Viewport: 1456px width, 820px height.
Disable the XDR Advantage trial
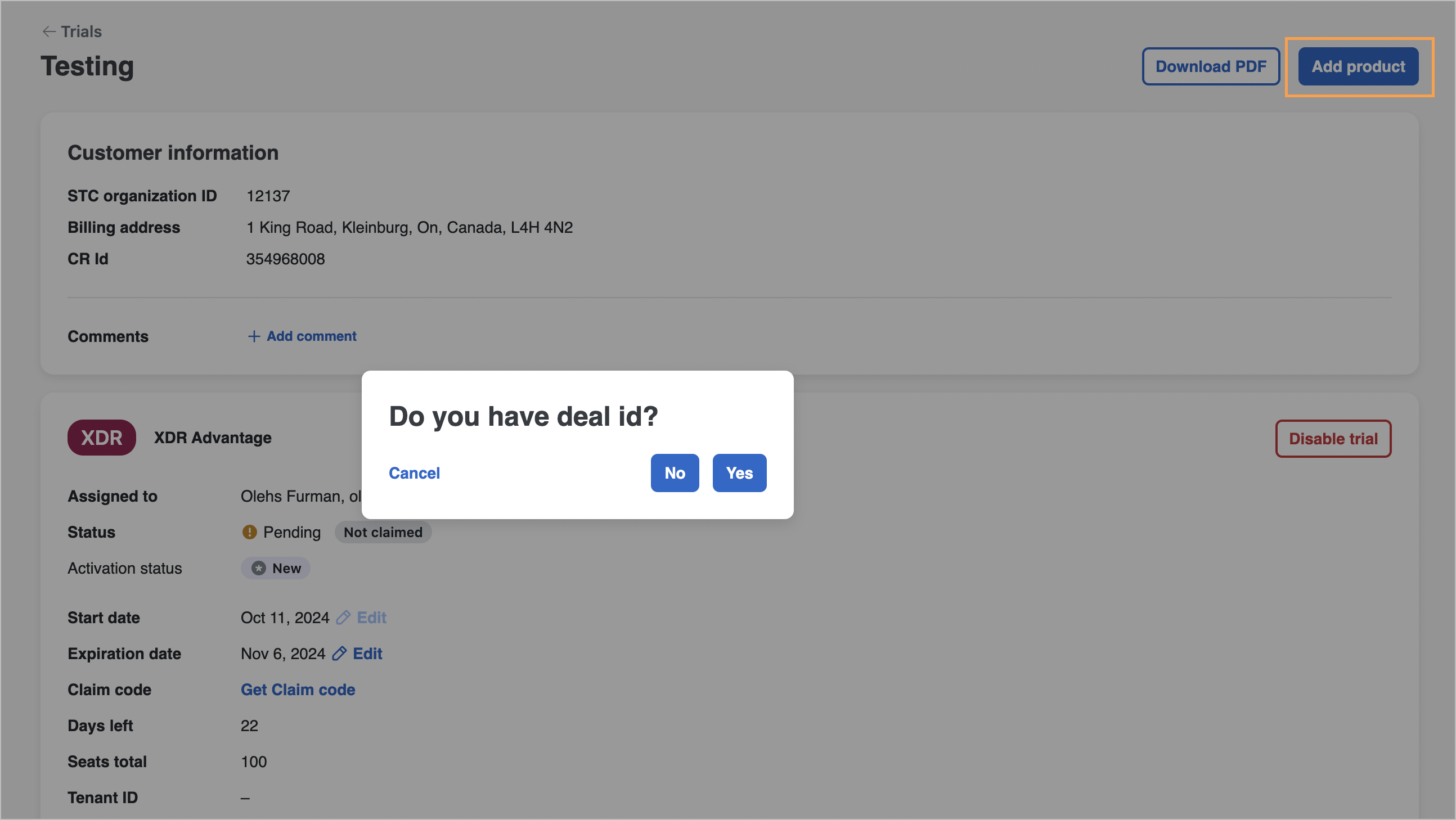(x=1333, y=439)
